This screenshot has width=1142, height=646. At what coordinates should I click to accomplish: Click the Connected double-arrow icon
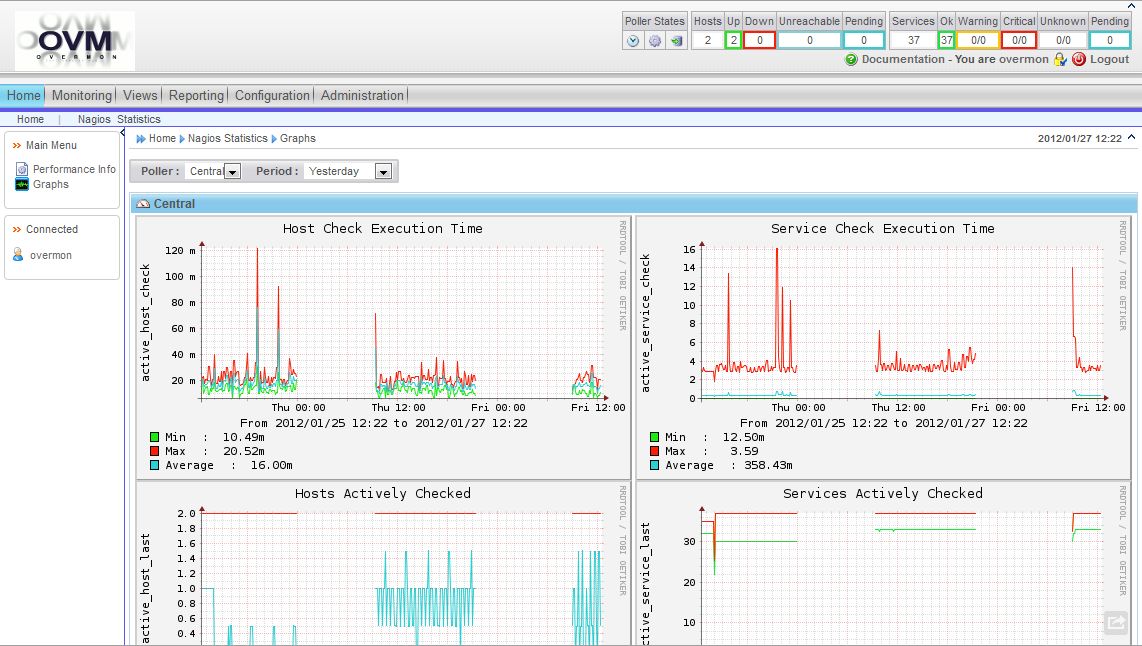(17, 229)
